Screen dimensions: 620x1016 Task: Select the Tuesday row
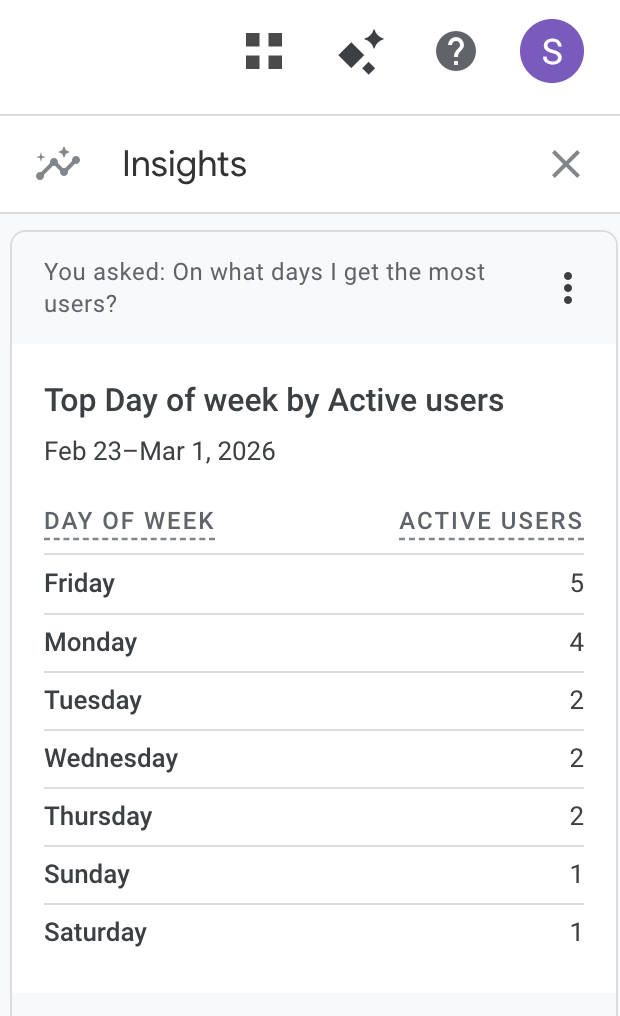(93, 700)
